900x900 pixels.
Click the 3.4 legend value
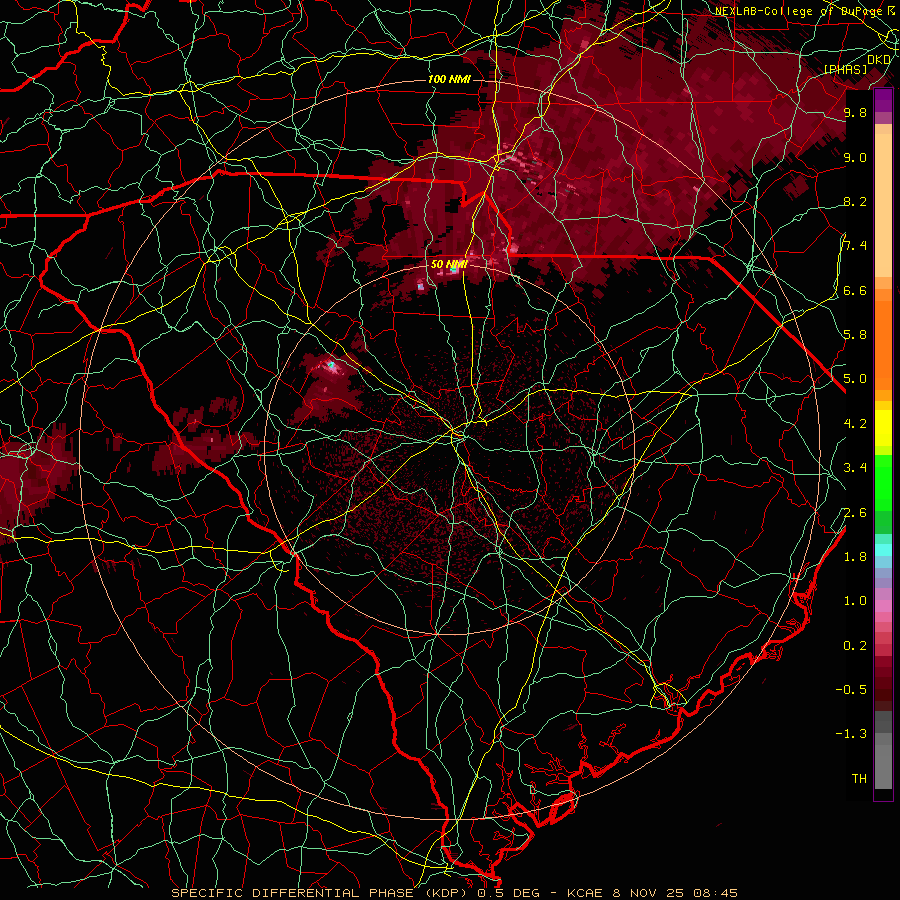(855, 467)
